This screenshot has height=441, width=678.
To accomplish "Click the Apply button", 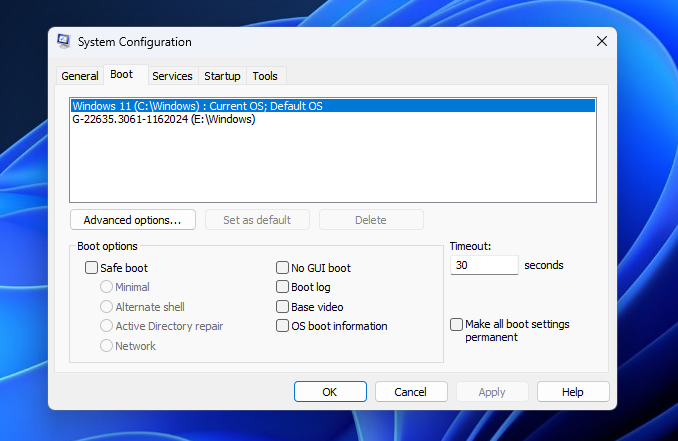I will click(x=492, y=392).
